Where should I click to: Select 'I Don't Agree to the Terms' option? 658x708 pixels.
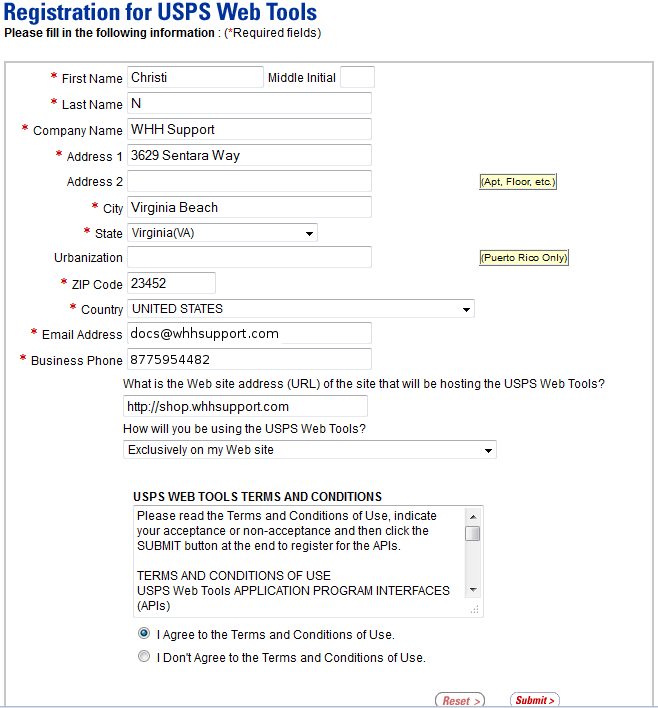145,657
